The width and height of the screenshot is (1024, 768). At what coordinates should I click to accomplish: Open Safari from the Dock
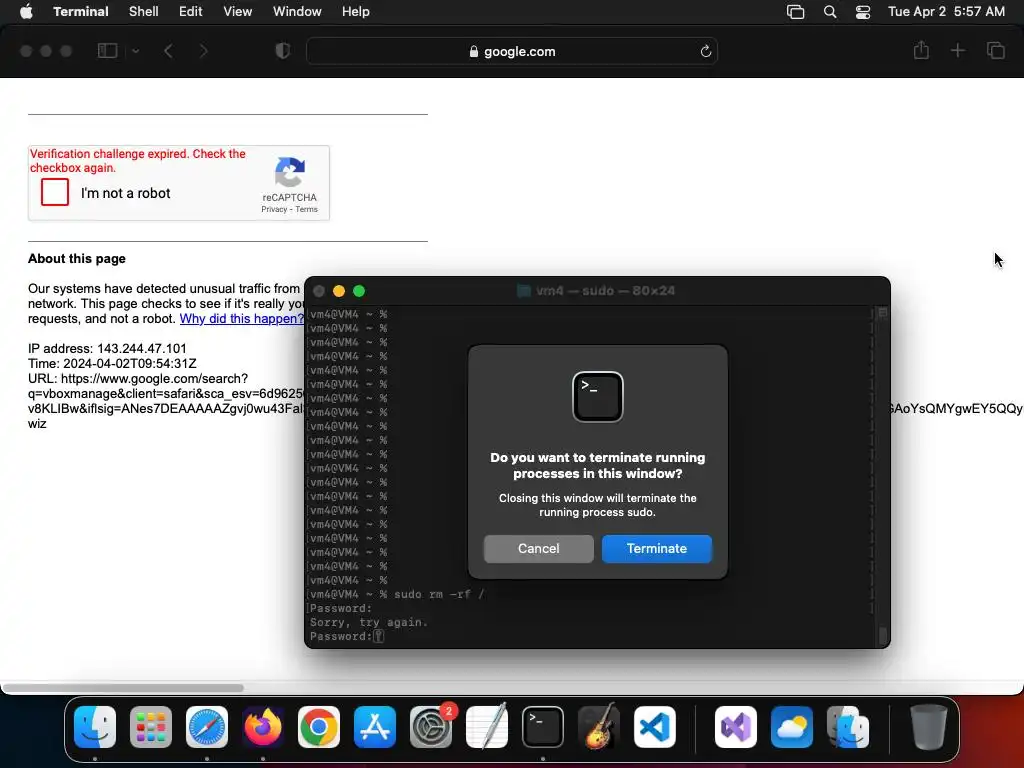[x=207, y=727]
